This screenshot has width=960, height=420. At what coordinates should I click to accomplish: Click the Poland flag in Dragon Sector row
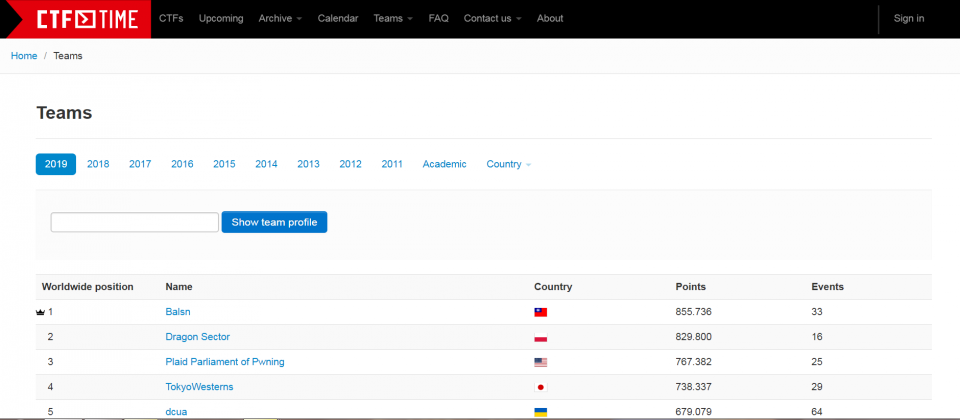541,337
